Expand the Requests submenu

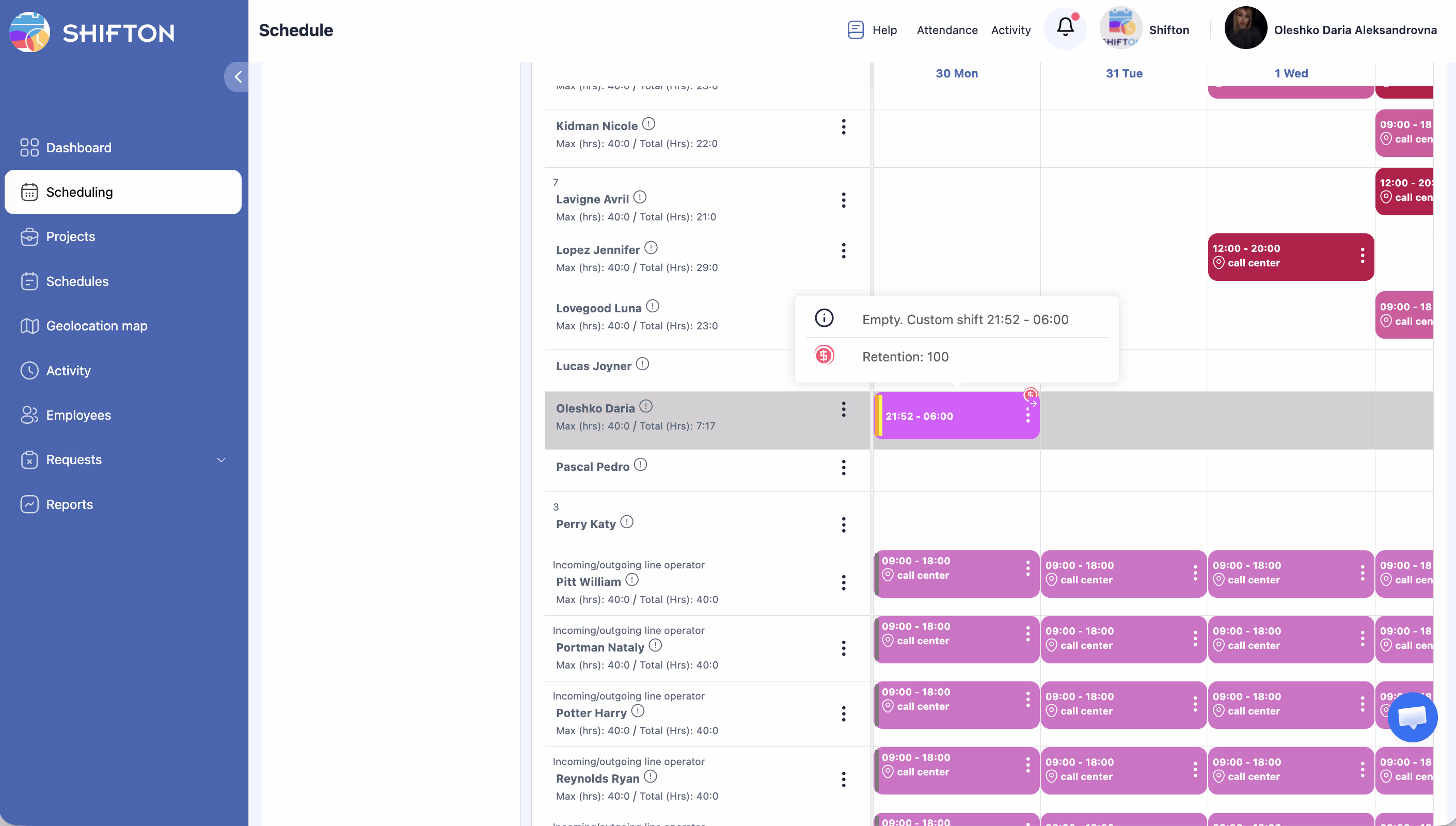point(221,459)
